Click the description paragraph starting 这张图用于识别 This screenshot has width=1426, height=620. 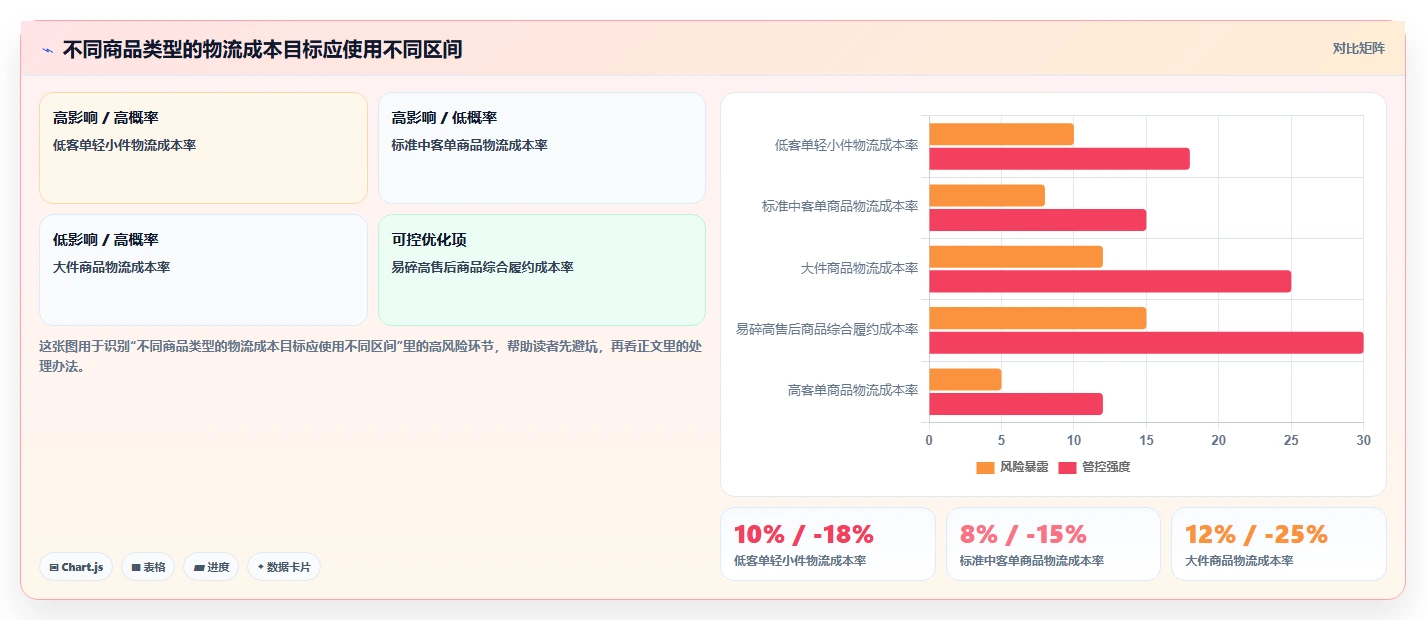[370, 356]
